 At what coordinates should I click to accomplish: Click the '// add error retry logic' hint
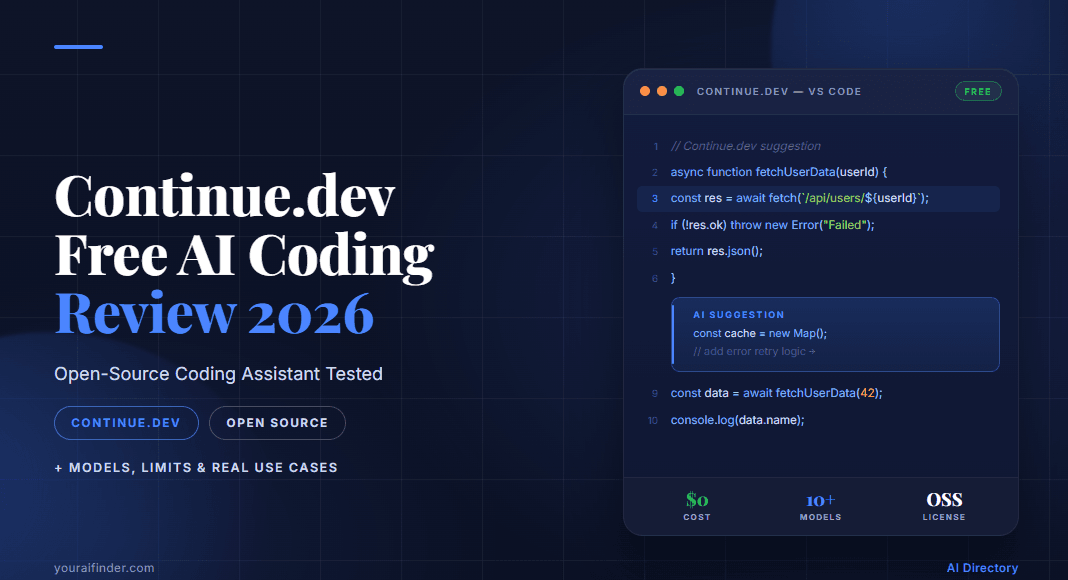click(x=755, y=351)
